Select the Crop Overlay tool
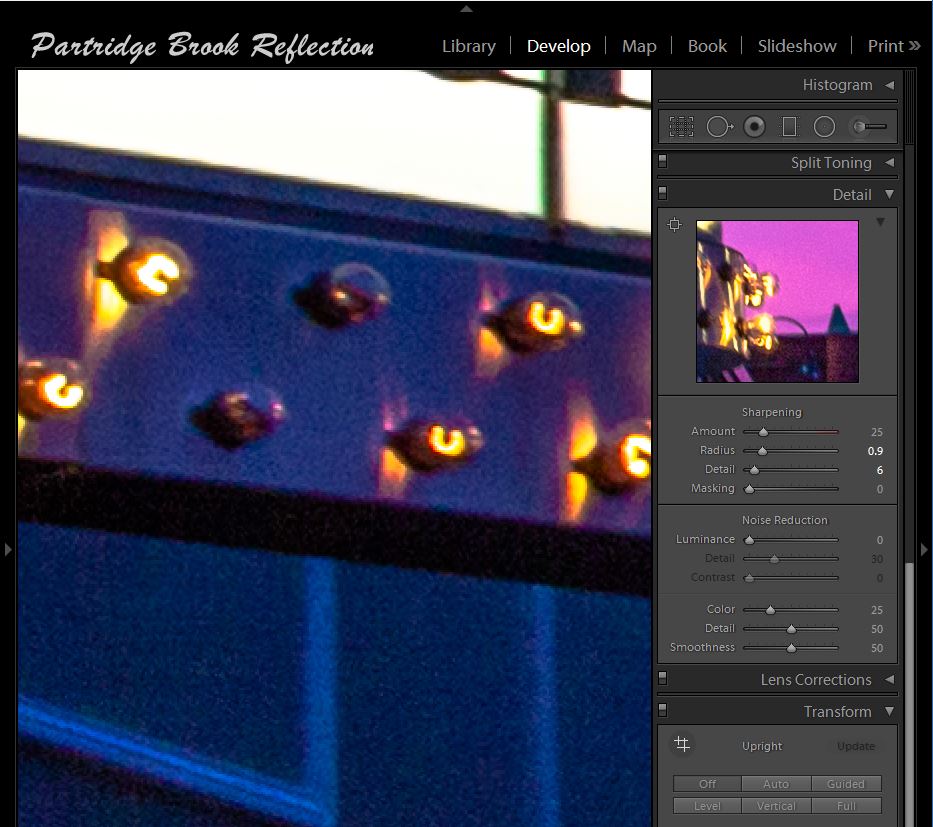Image resolution: width=933 pixels, height=827 pixels. (x=682, y=126)
